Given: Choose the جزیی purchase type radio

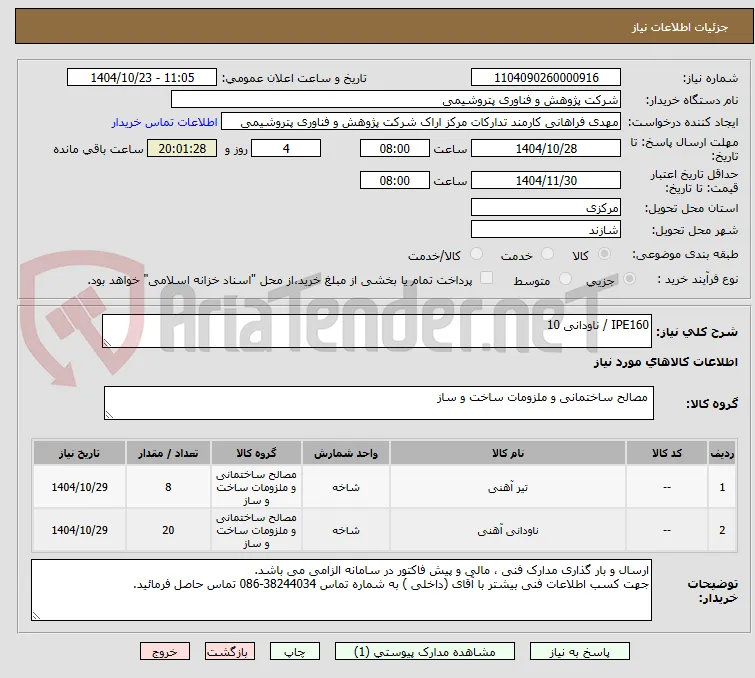Looking at the screenshot, I should tap(629, 279).
